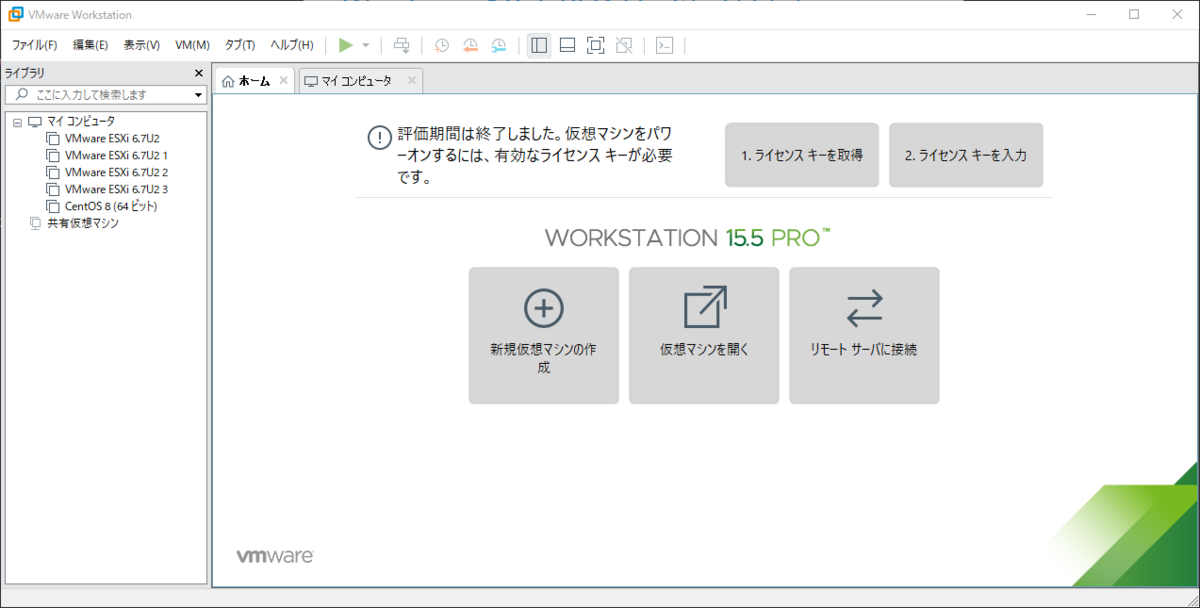Viewport: 1200px width, 608px height.
Task: Close the ホーム tab
Action: pos(284,81)
